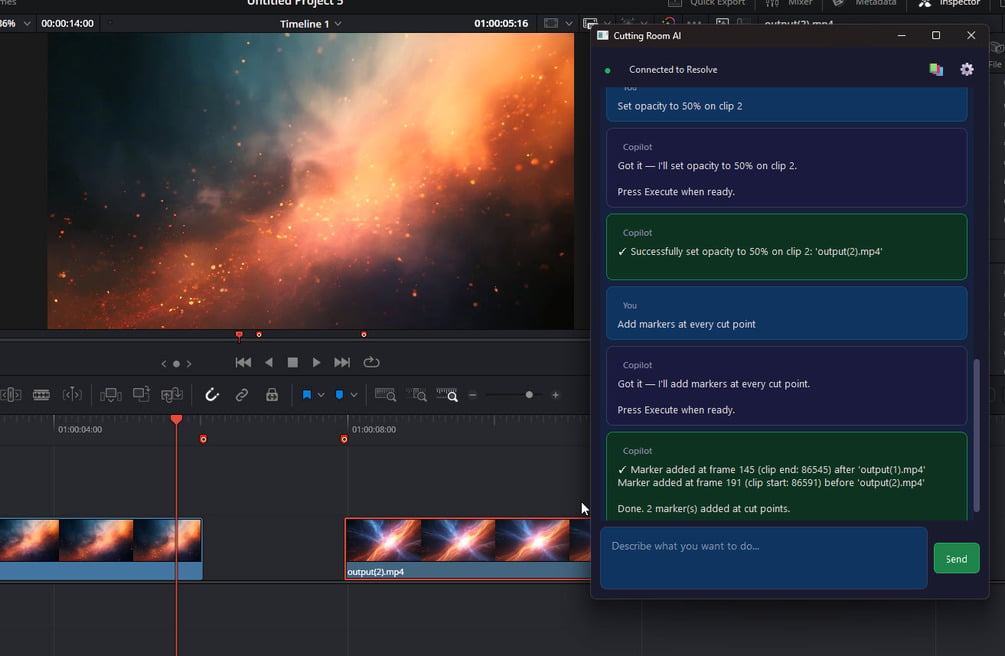
Task: Send the message in Cutting Room AI
Action: tap(956, 559)
